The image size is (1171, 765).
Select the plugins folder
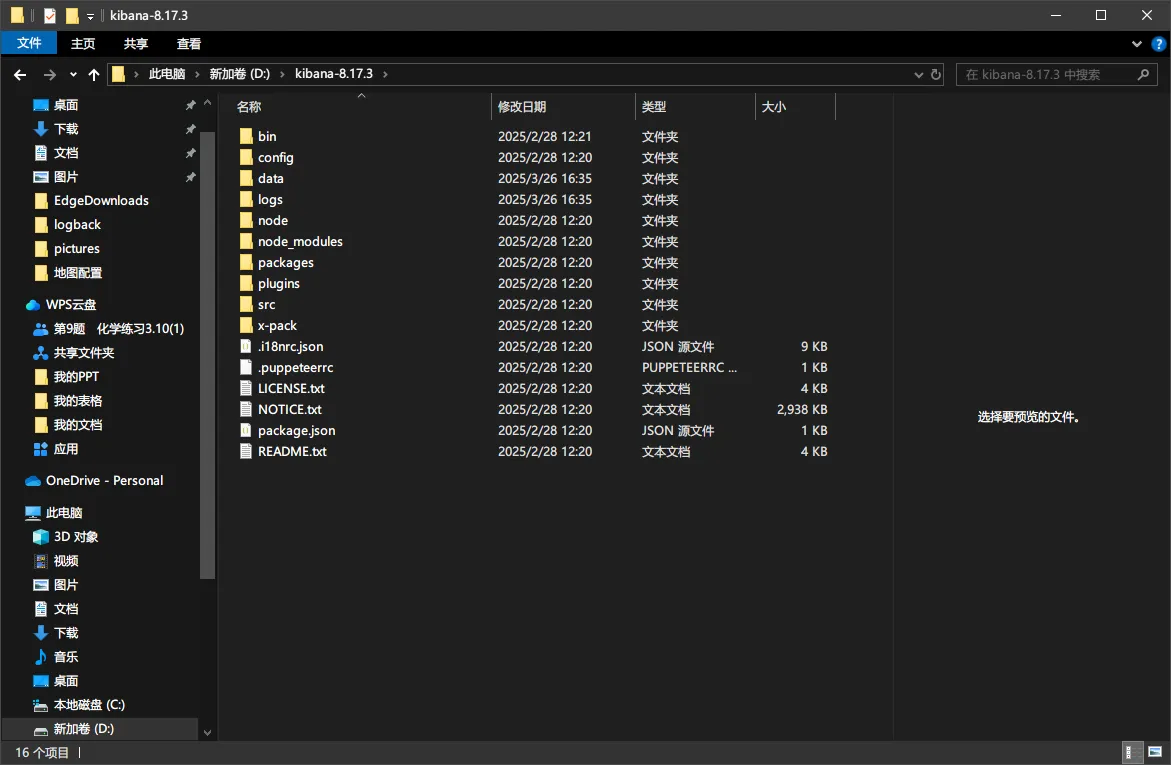tap(279, 283)
